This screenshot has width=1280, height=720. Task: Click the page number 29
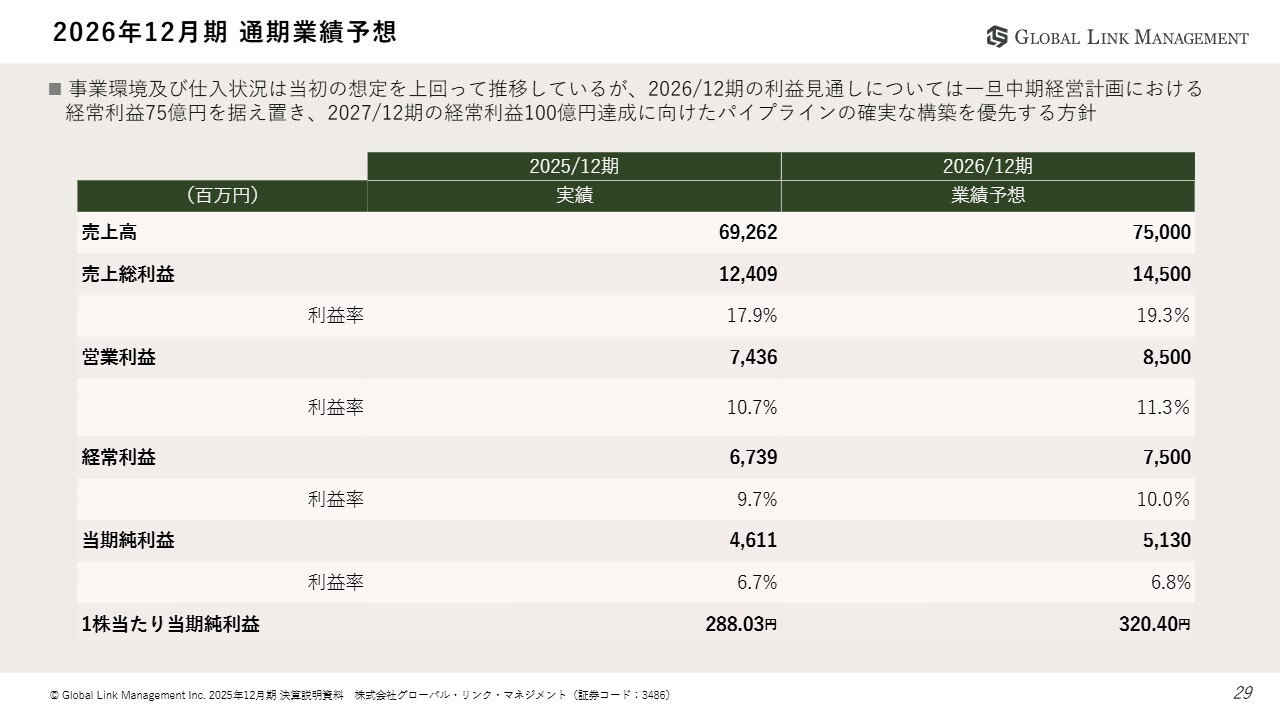(x=1243, y=693)
